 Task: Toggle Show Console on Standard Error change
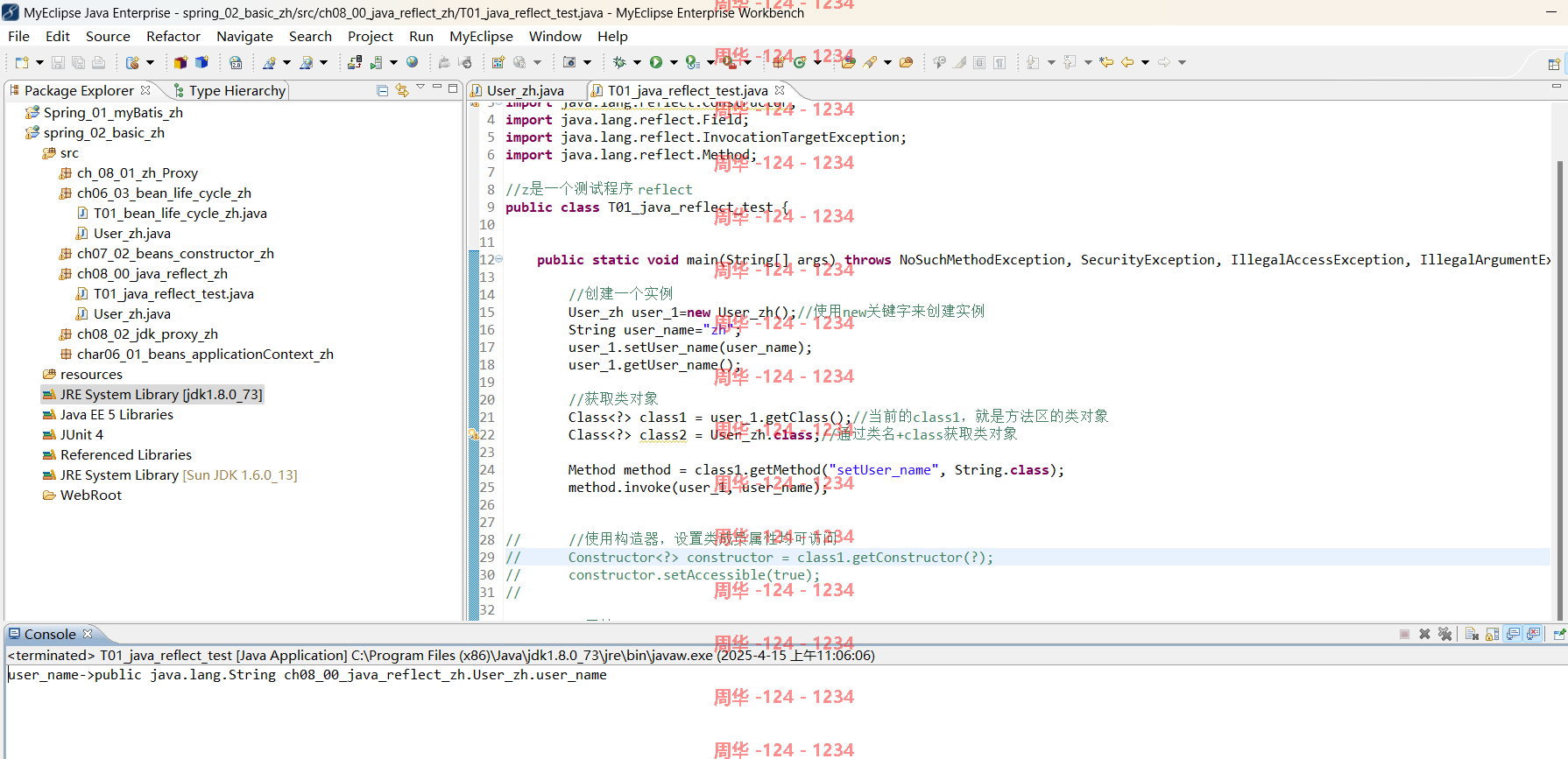click(x=1533, y=634)
